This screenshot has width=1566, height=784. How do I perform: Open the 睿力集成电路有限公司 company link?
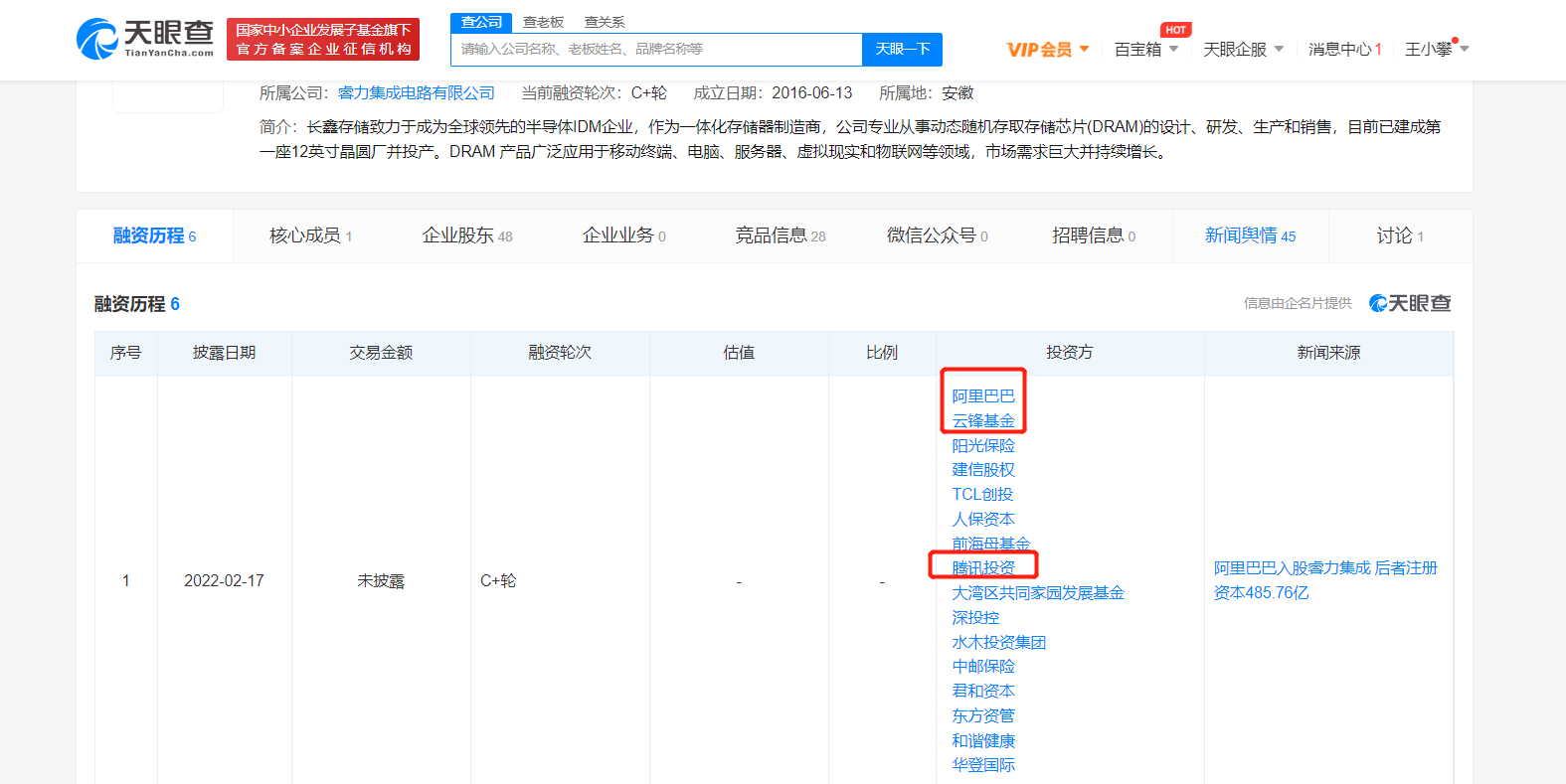click(x=417, y=92)
